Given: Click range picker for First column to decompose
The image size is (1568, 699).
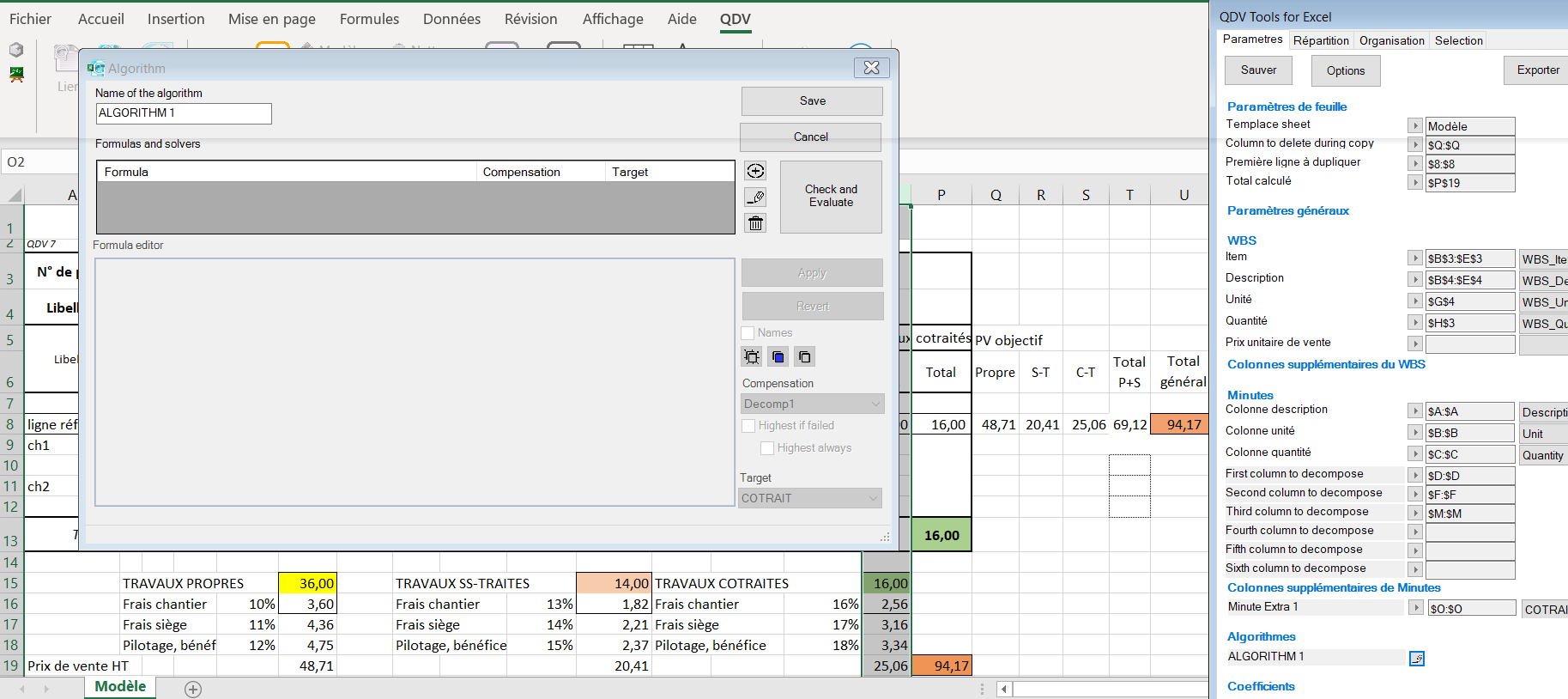Looking at the screenshot, I should (x=1415, y=476).
